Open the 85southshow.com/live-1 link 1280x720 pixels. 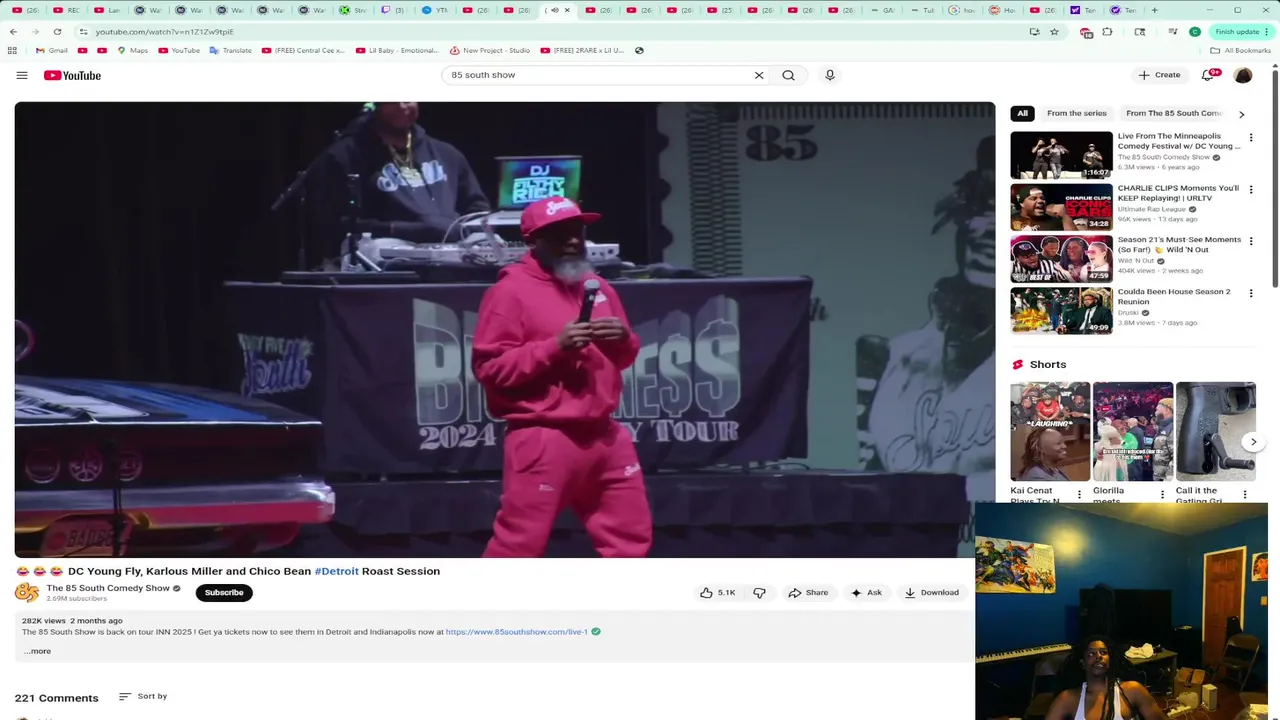coord(517,632)
